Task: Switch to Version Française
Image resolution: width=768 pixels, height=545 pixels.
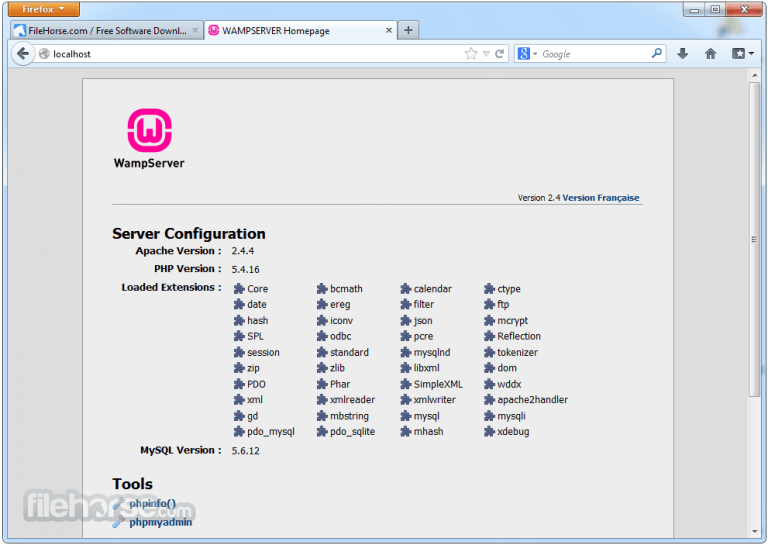Action: 600,198
